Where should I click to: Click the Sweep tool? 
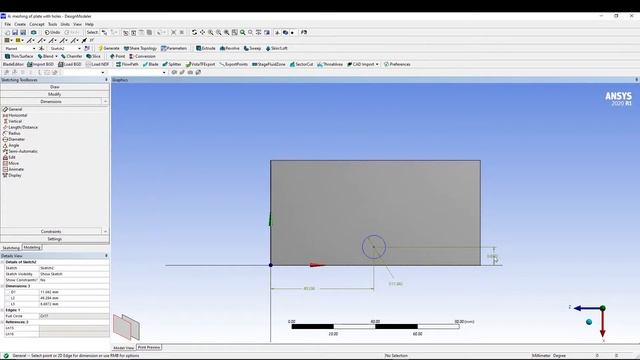[x=252, y=48]
